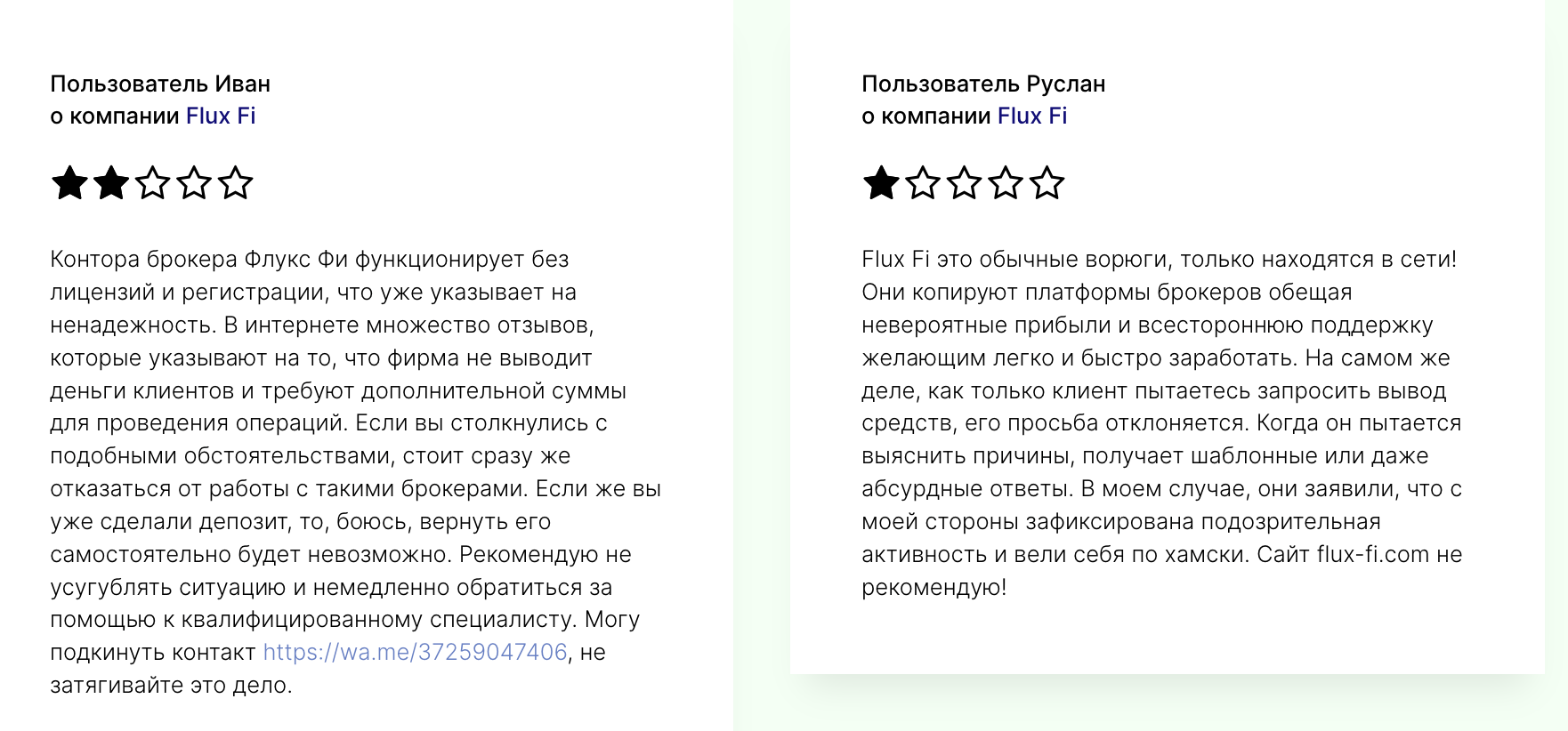Screen dimensions: 1568x731
Task: Select the fourth star in Ivan's rating
Action: [x=194, y=183]
